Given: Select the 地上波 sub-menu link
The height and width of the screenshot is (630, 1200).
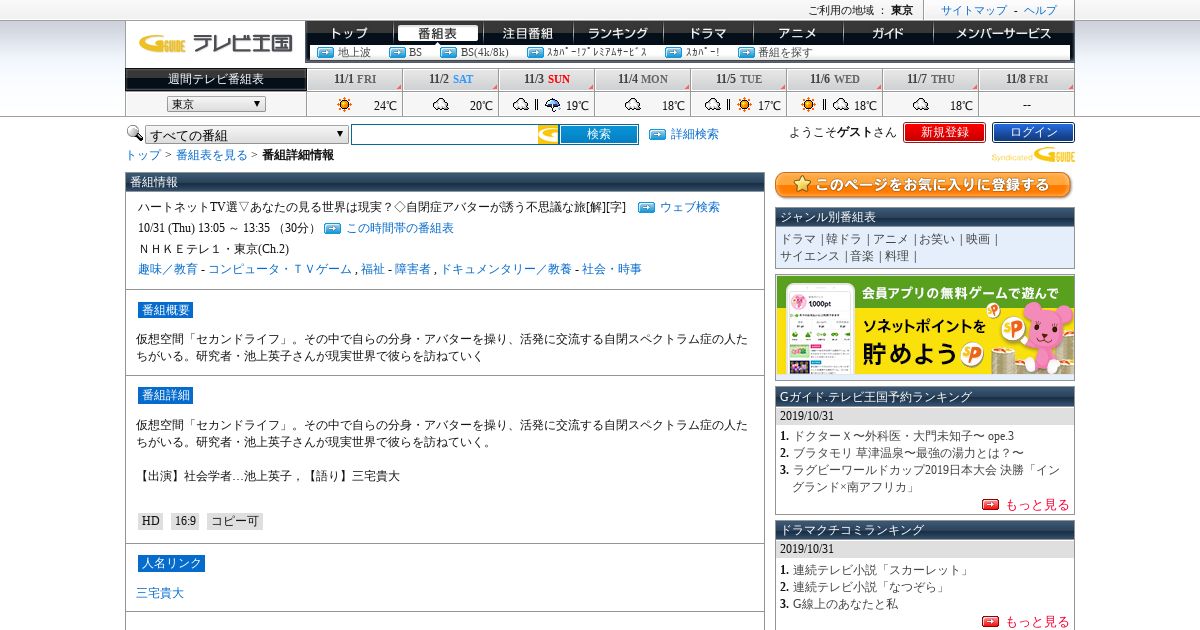Looking at the screenshot, I should [x=354, y=52].
